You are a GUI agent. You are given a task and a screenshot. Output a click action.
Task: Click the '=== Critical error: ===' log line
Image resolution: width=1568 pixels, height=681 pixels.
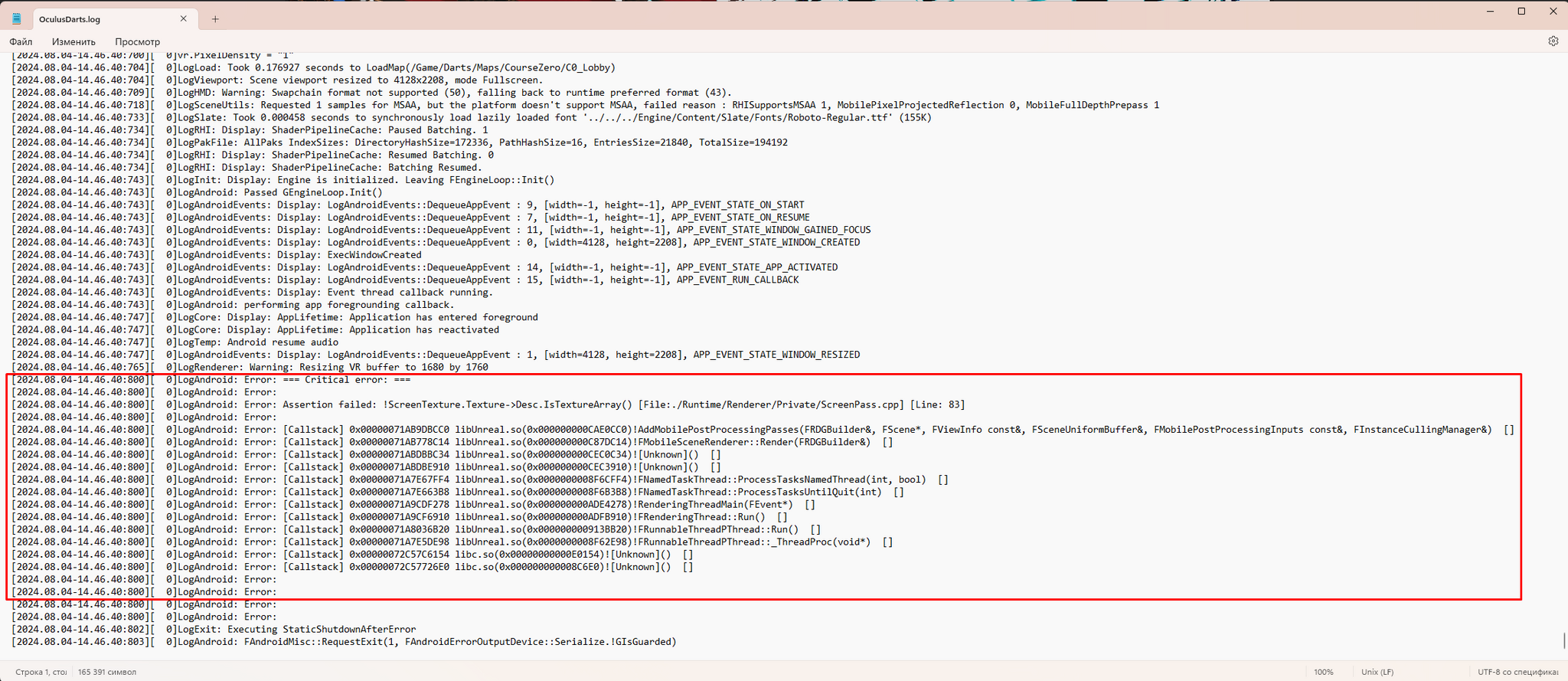[211, 380]
